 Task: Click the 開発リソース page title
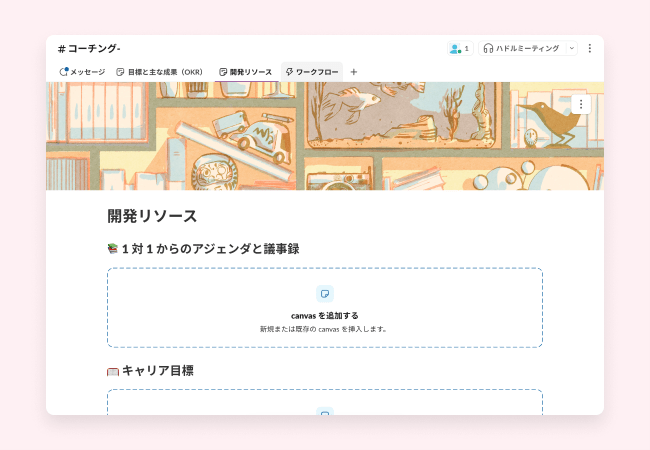point(152,216)
